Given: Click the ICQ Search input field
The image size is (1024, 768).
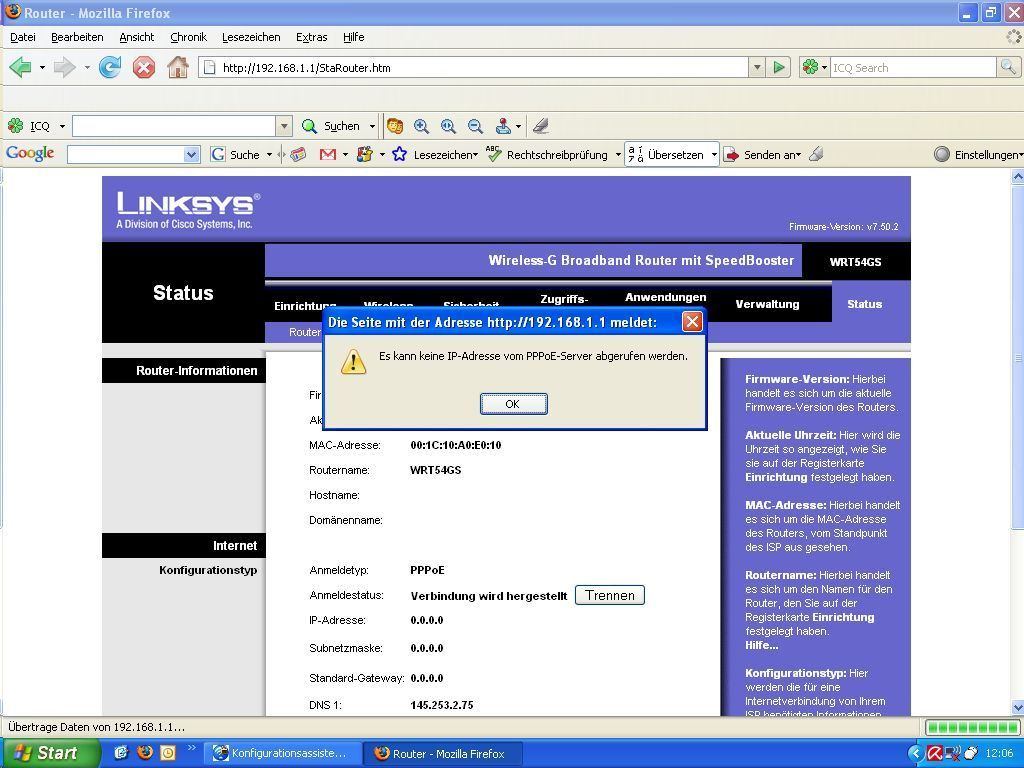Looking at the screenshot, I should coord(914,67).
